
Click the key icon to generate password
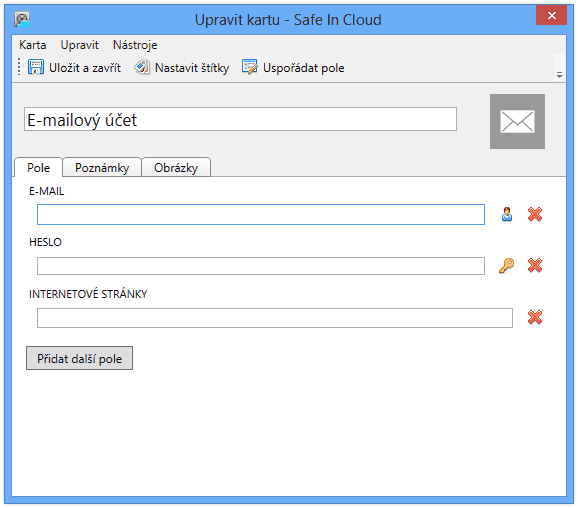click(507, 265)
